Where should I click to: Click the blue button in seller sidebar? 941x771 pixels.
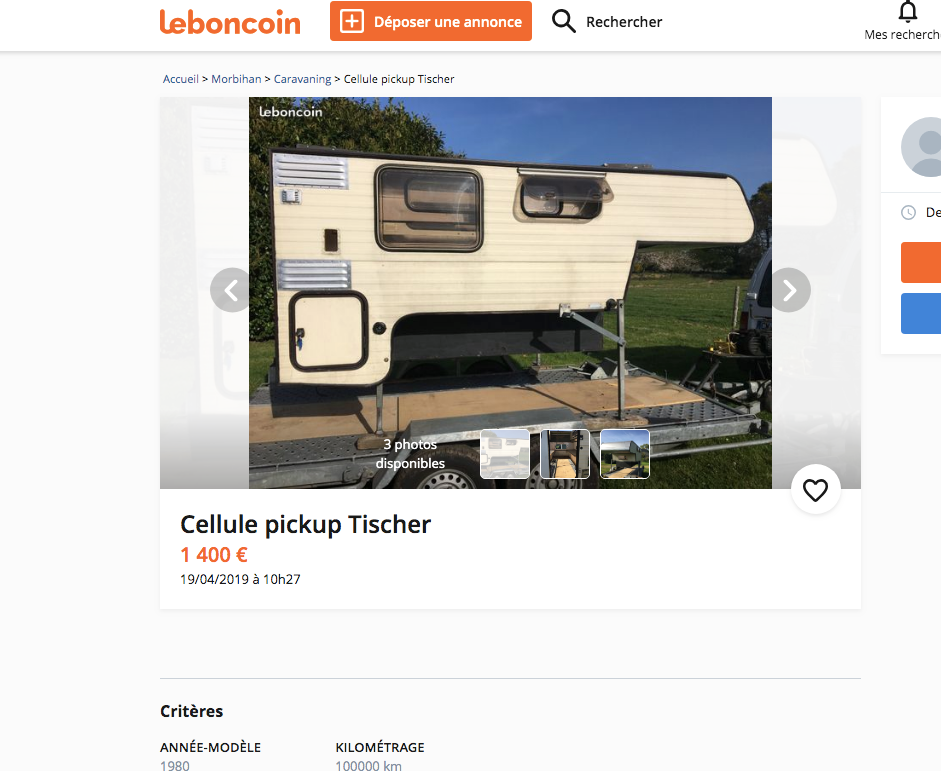[x=921, y=313]
